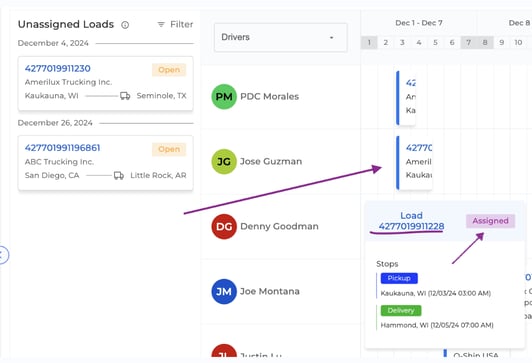
Task: Click Little Rock, AR destination text
Action: 158,175
